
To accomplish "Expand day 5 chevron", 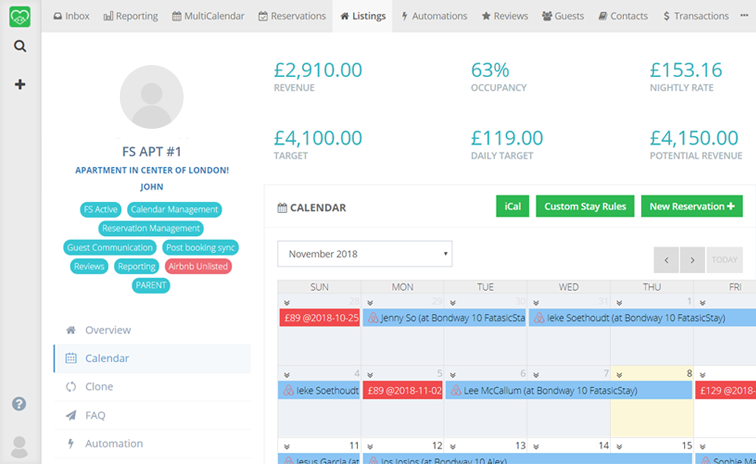I will tap(370, 375).
